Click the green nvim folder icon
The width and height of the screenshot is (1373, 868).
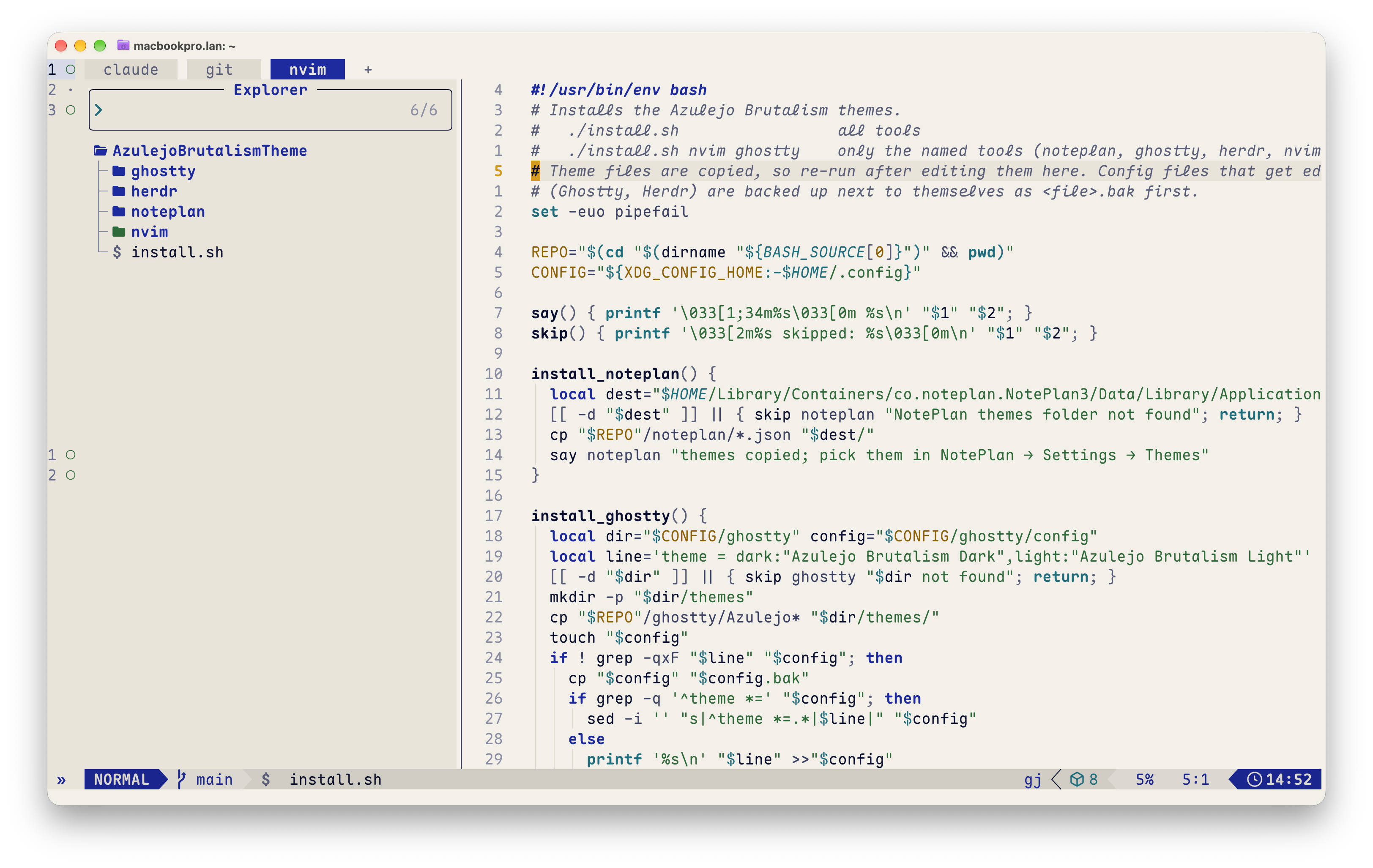tap(119, 232)
